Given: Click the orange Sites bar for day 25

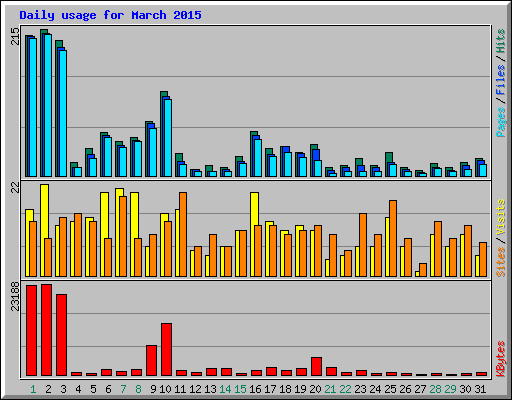Looking at the screenshot, I should coord(393,238).
